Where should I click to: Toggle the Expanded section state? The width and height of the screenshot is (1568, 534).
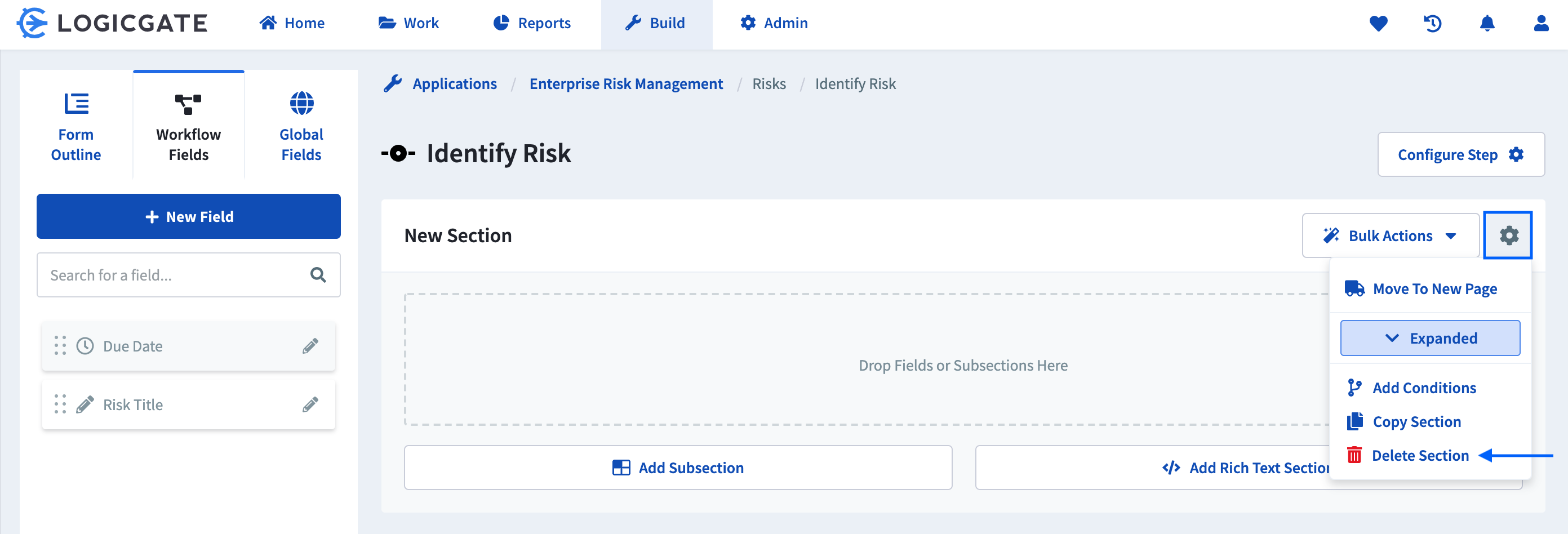click(1430, 338)
